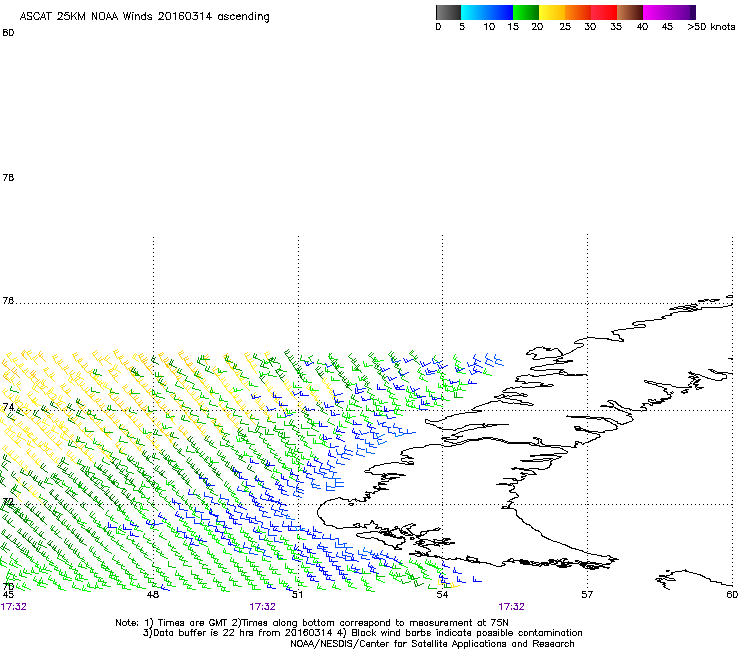Click the '74' latitude axis label
The width and height of the screenshot is (740, 650).
point(8,407)
